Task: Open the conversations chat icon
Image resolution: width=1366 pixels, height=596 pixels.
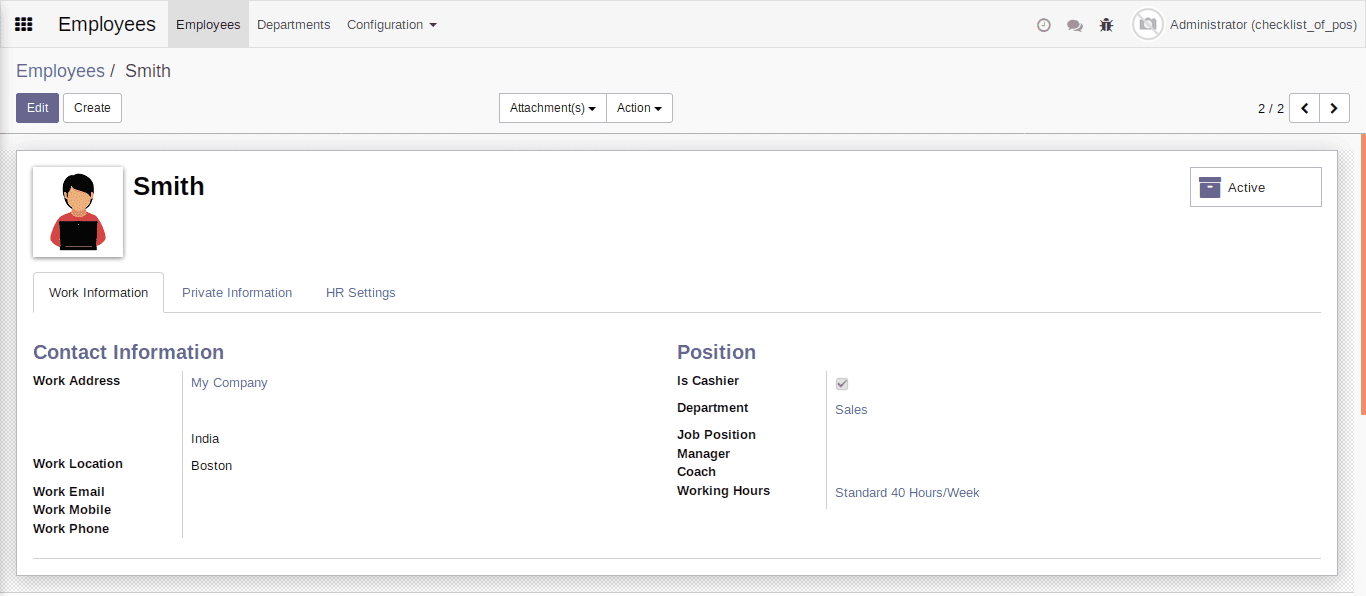Action: click(1075, 25)
